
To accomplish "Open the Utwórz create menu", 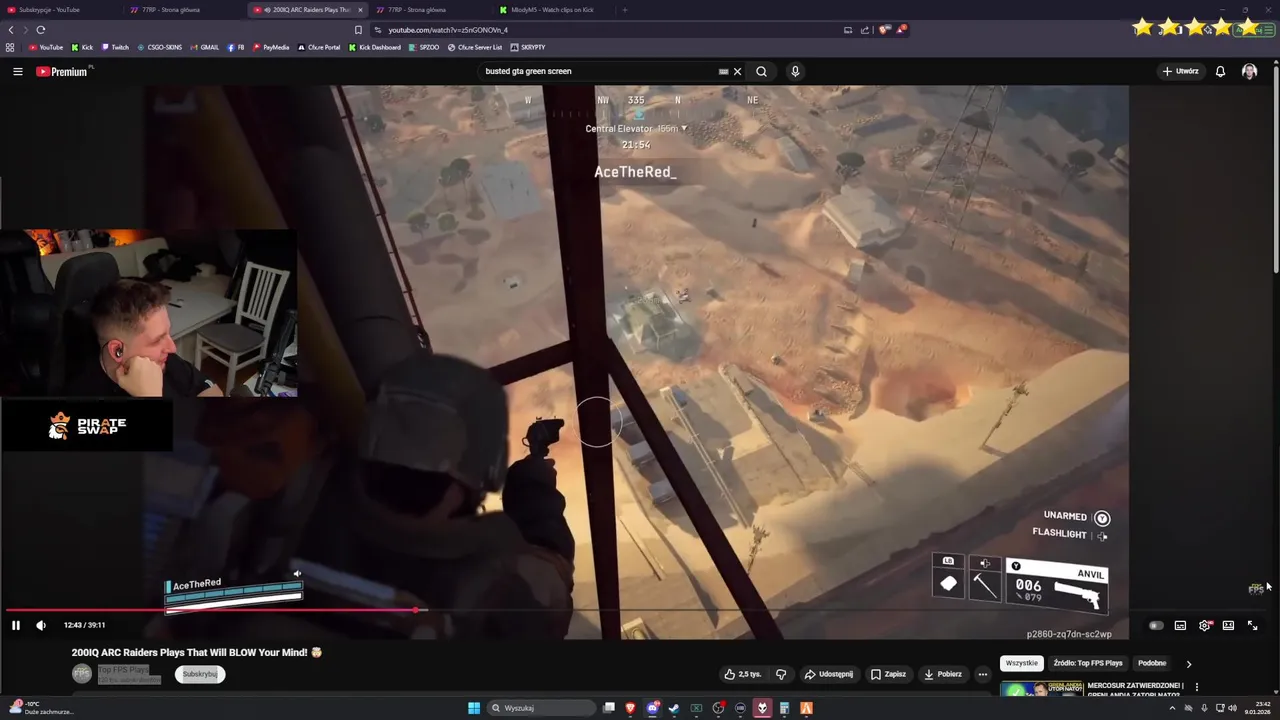I will pos(1180,71).
